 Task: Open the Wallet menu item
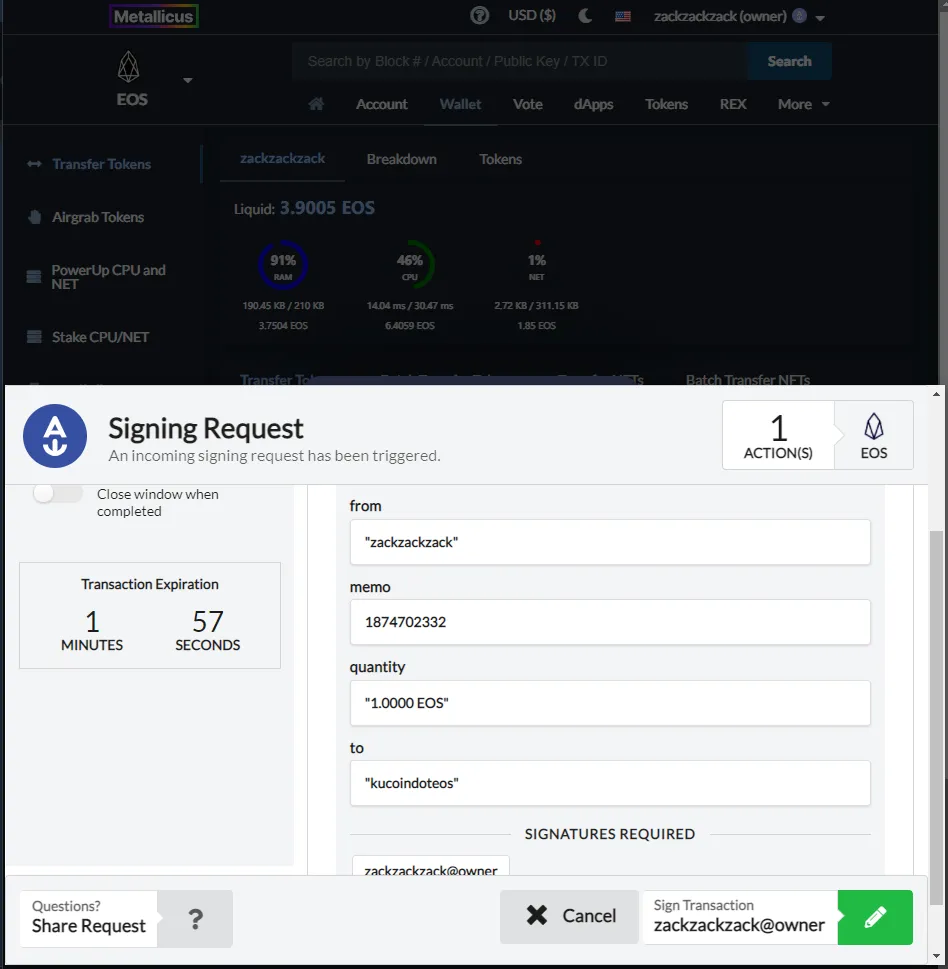[x=460, y=104]
